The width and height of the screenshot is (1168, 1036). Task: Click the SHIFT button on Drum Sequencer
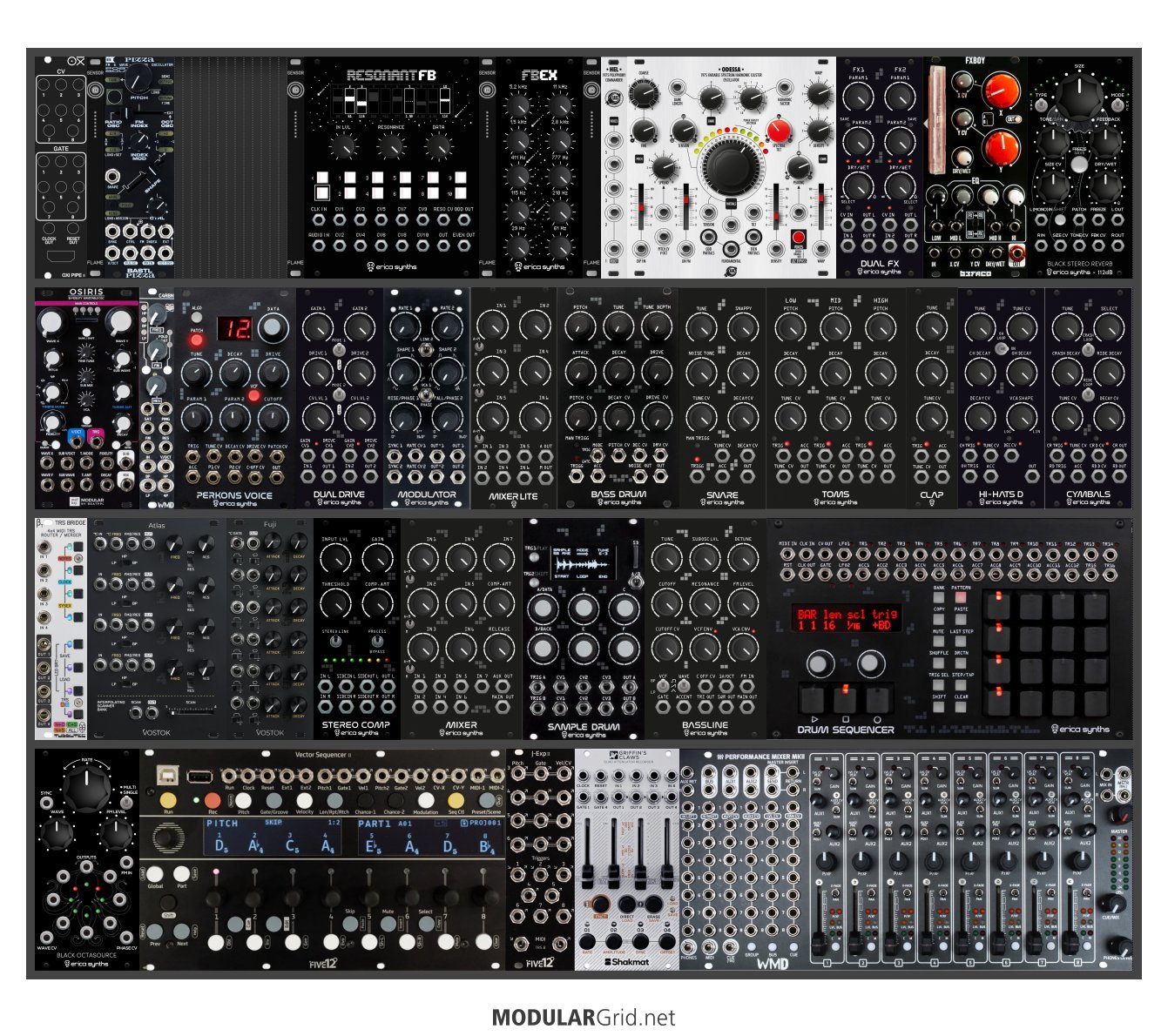[x=938, y=708]
